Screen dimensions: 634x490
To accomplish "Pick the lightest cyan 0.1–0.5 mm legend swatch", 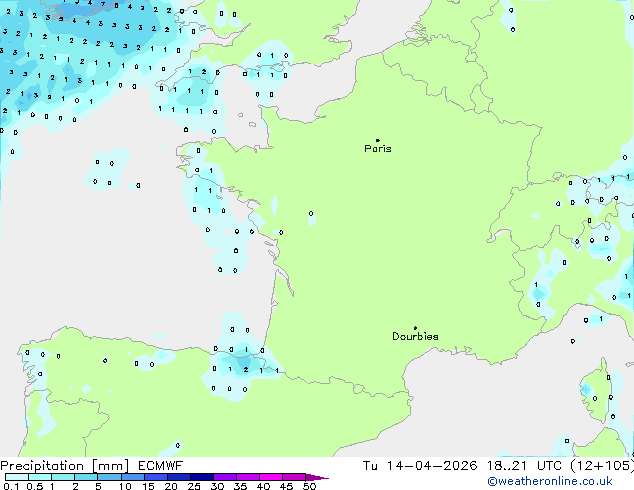I will [x=17, y=477].
